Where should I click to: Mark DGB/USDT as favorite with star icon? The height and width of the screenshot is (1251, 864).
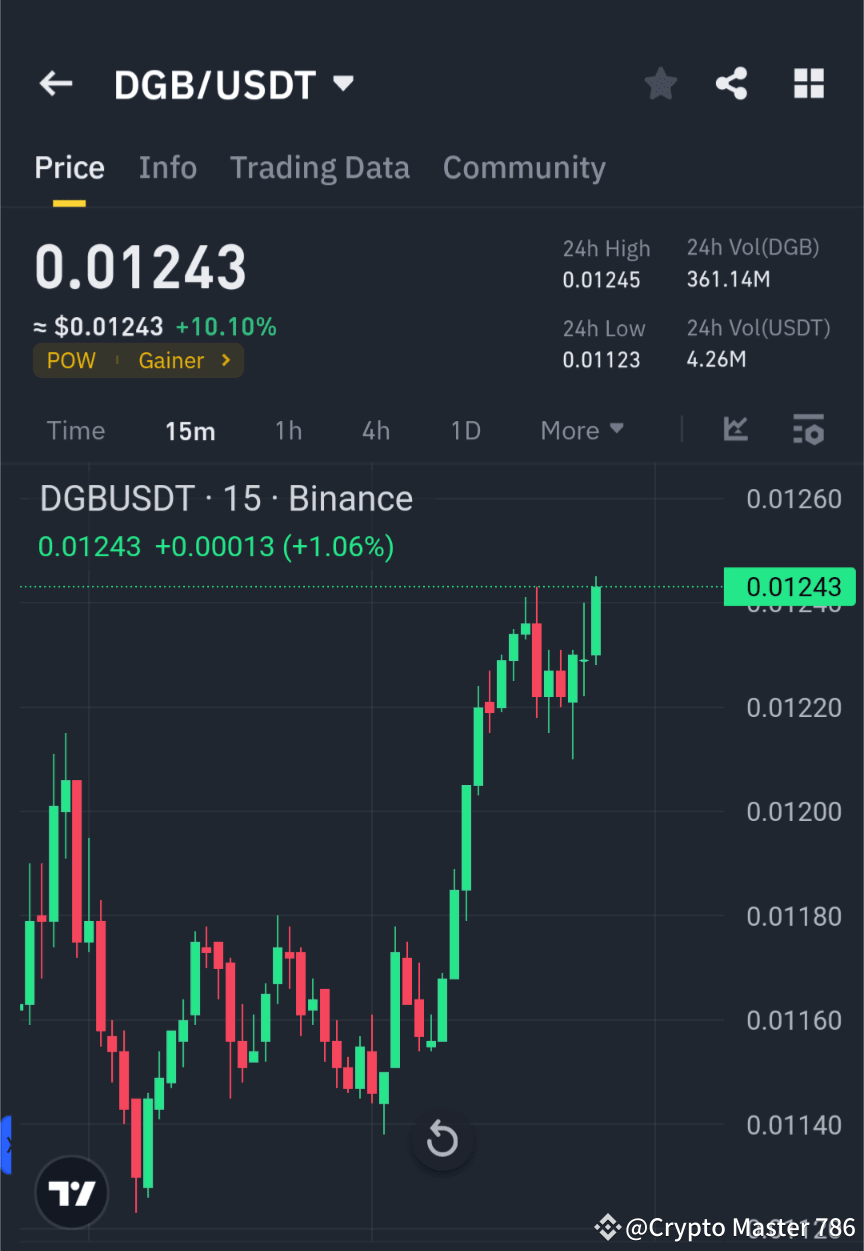point(660,84)
